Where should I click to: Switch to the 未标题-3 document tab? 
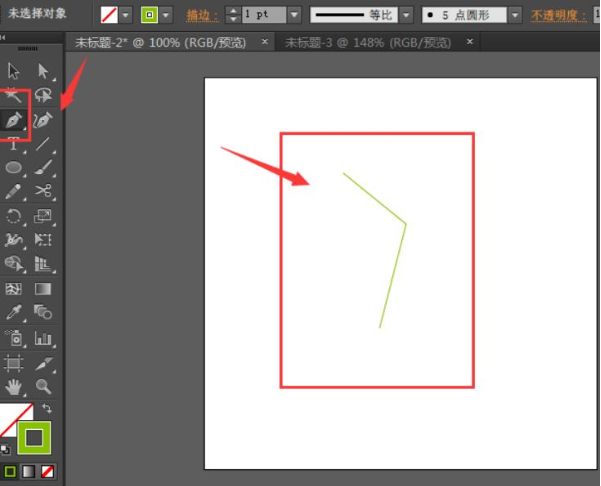[x=368, y=43]
